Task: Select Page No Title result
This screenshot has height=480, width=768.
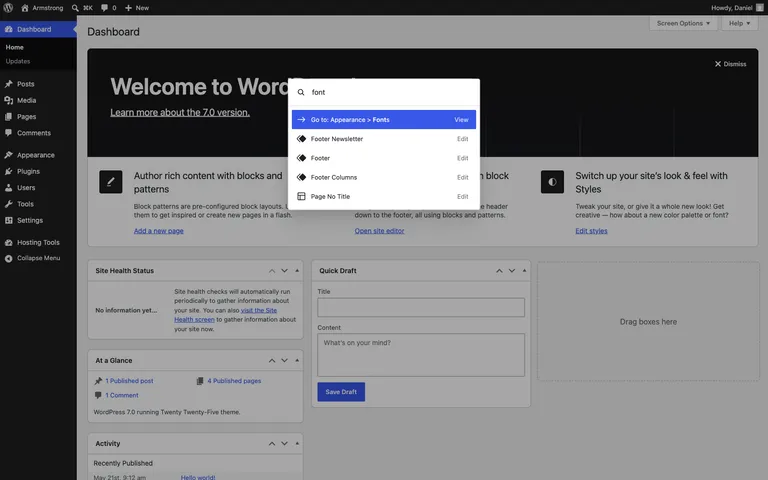Action: click(384, 196)
